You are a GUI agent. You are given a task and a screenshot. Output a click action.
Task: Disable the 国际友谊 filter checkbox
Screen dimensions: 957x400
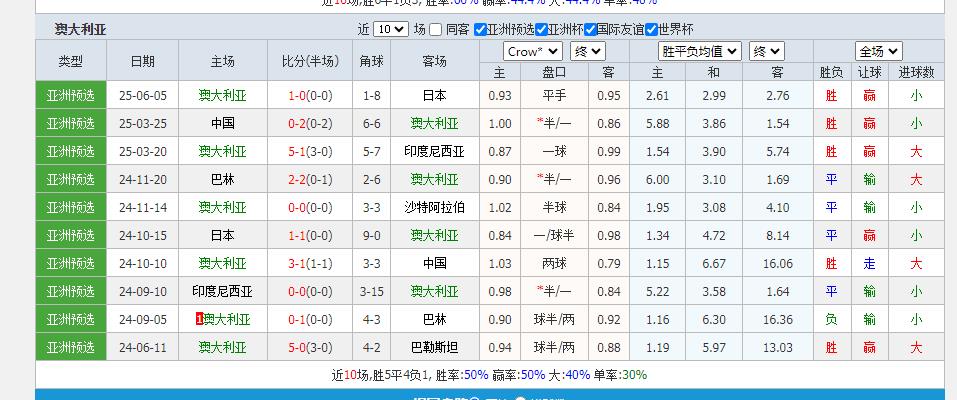pyautogui.click(x=590, y=29)
